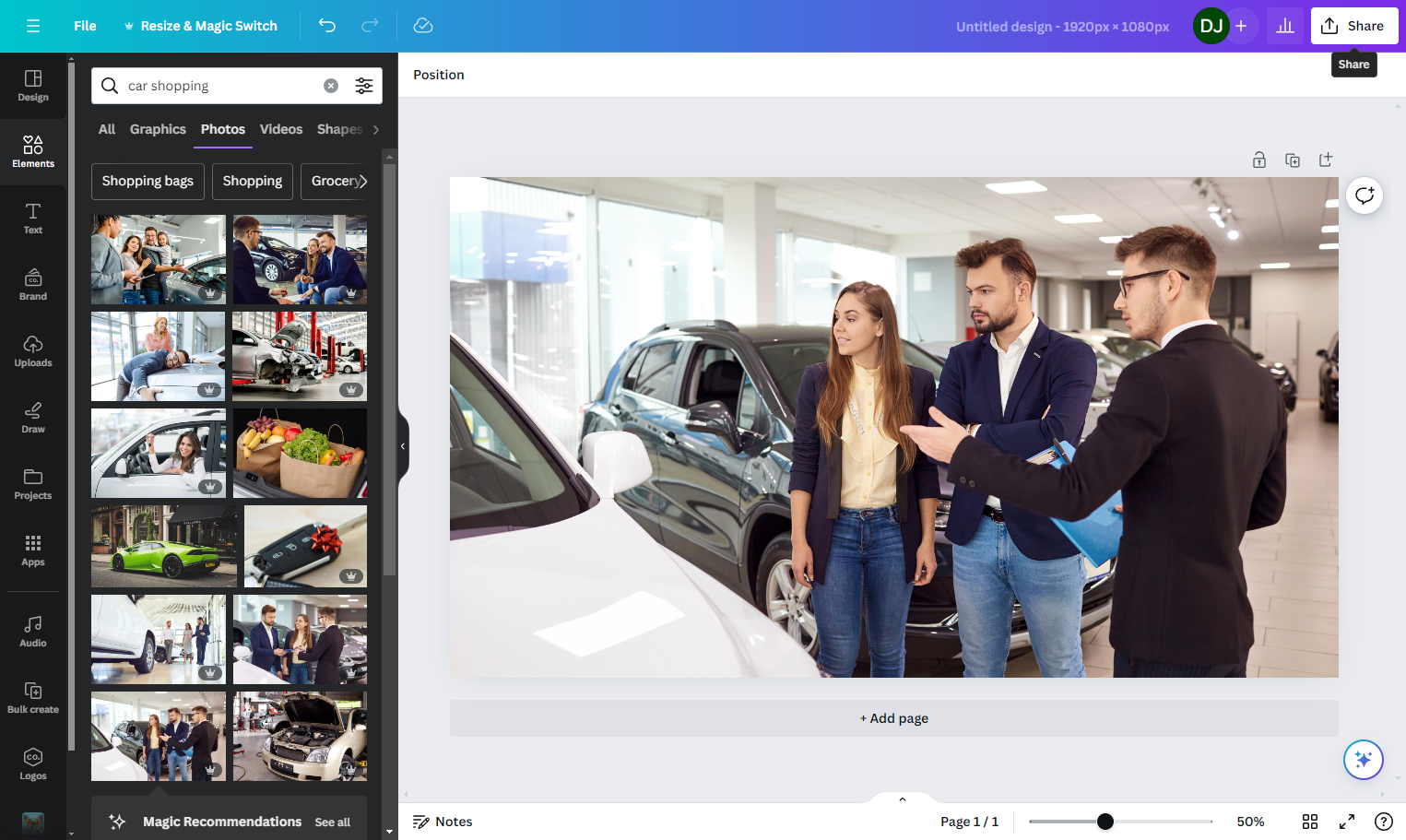Select the green sports car photo
Screen dimensions: 1406x840
(164, 546)
